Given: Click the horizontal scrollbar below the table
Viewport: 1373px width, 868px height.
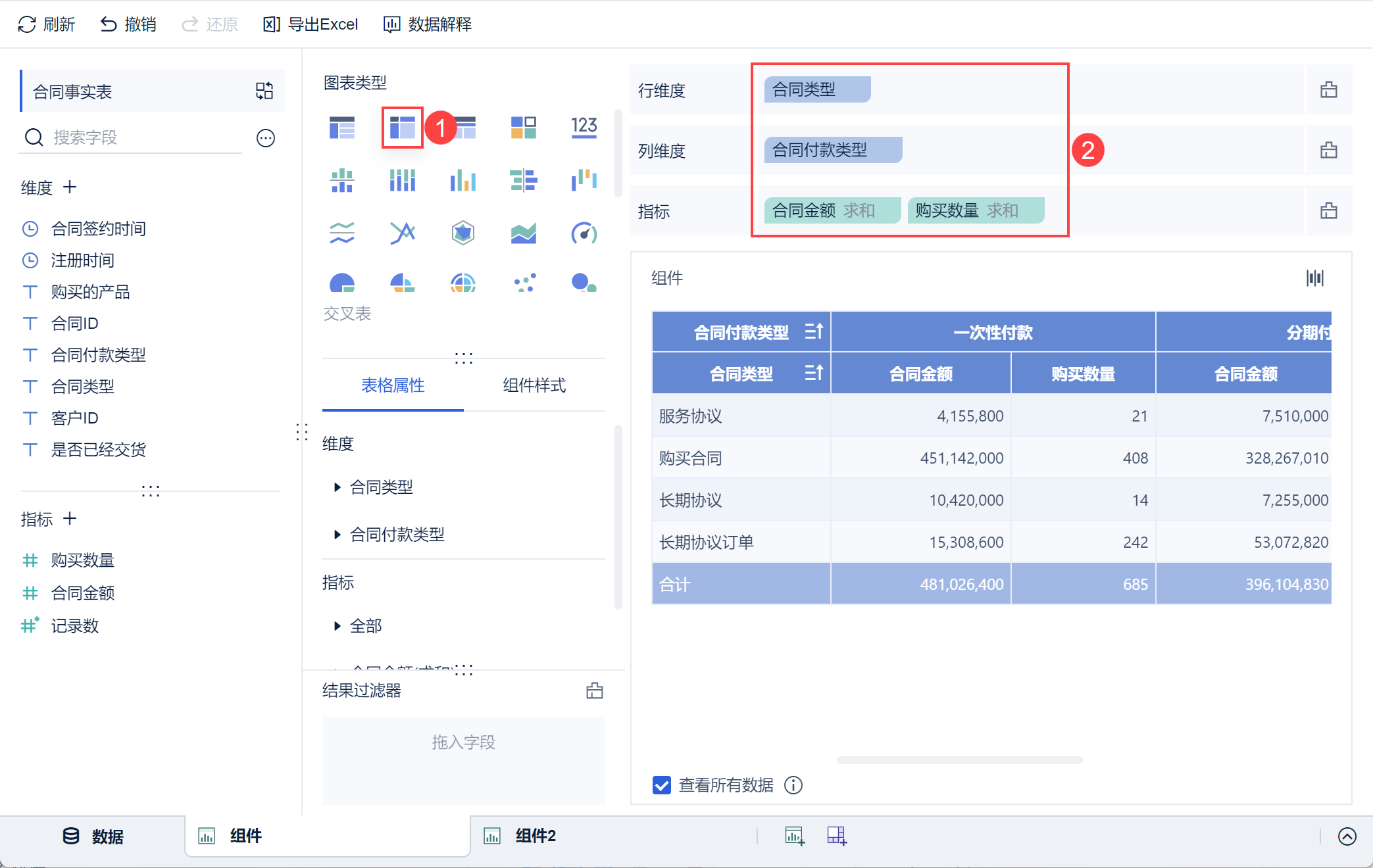Looking at the screenshot, I should coord(959,760).
